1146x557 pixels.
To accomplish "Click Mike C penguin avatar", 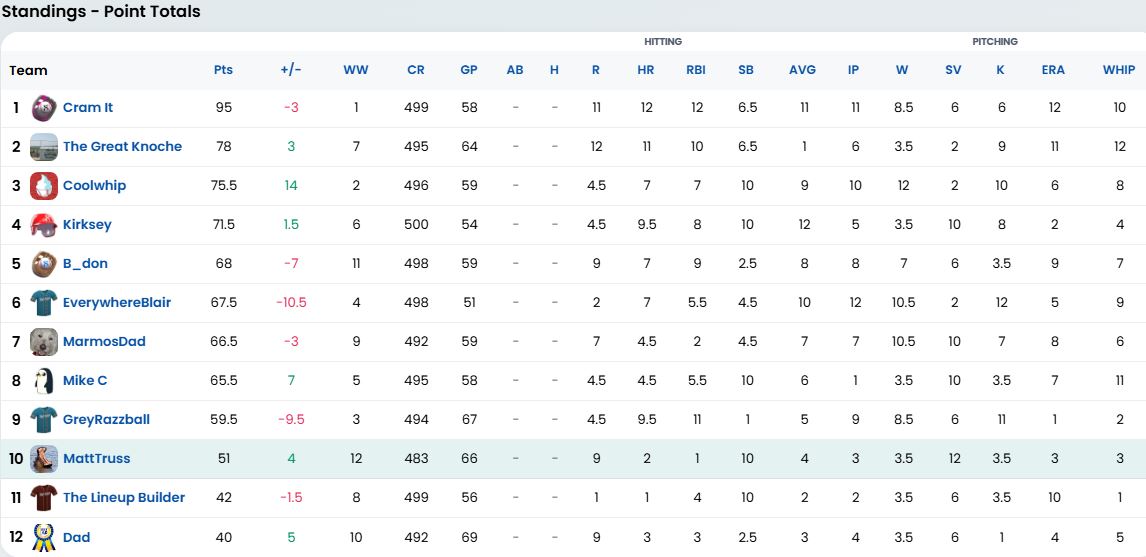I will [x=44, y=381].
